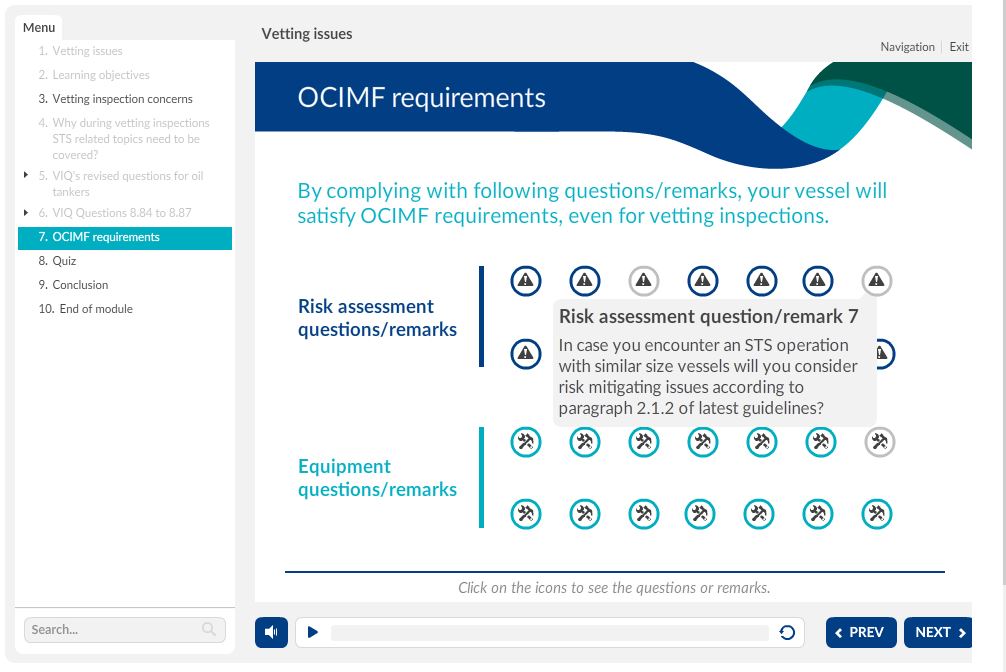Open fourth equipment tools icon, upper row

pyautogui.click(x=703, y=442)
